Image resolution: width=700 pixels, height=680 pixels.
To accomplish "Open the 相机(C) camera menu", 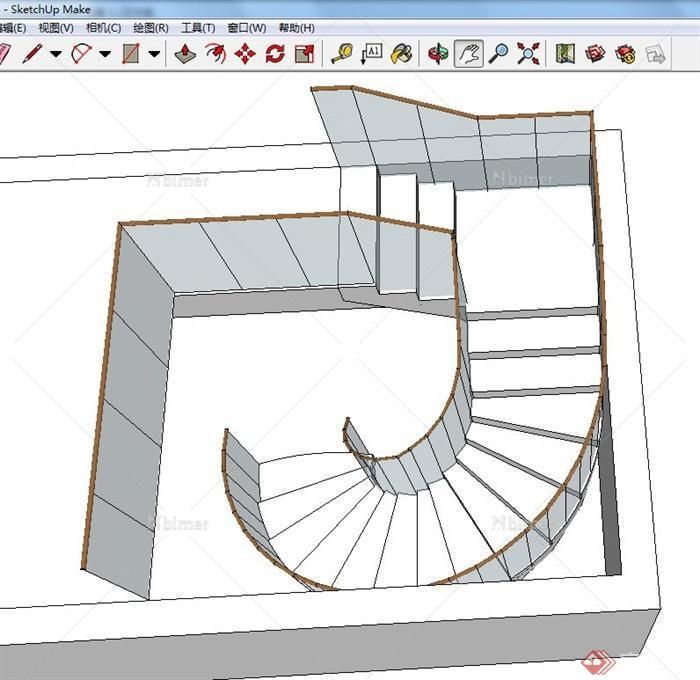I will [104, 28].
